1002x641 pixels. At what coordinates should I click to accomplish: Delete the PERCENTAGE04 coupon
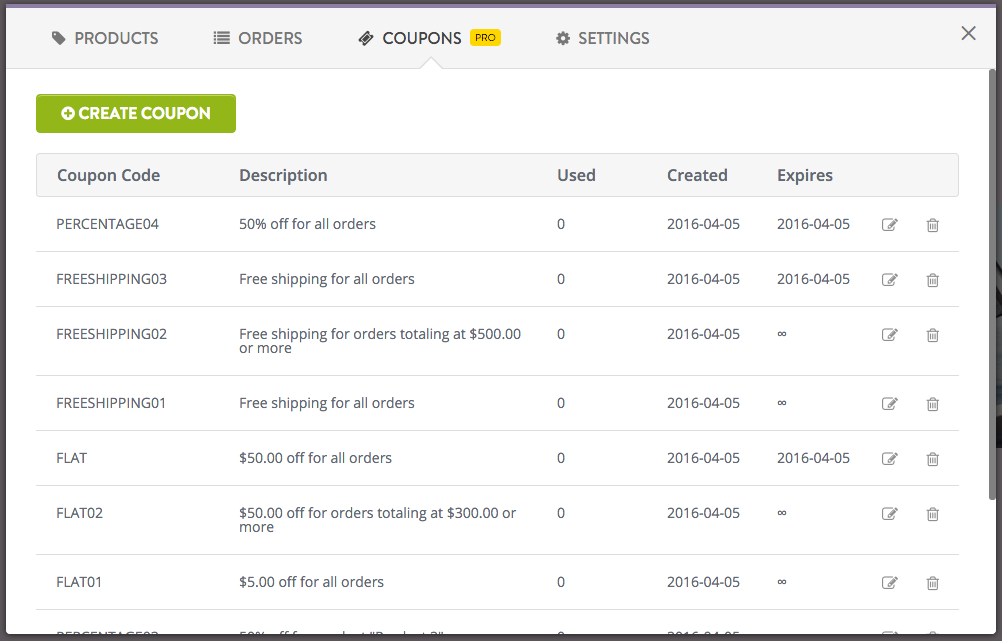pyautogui.click(x=932, y=224)
